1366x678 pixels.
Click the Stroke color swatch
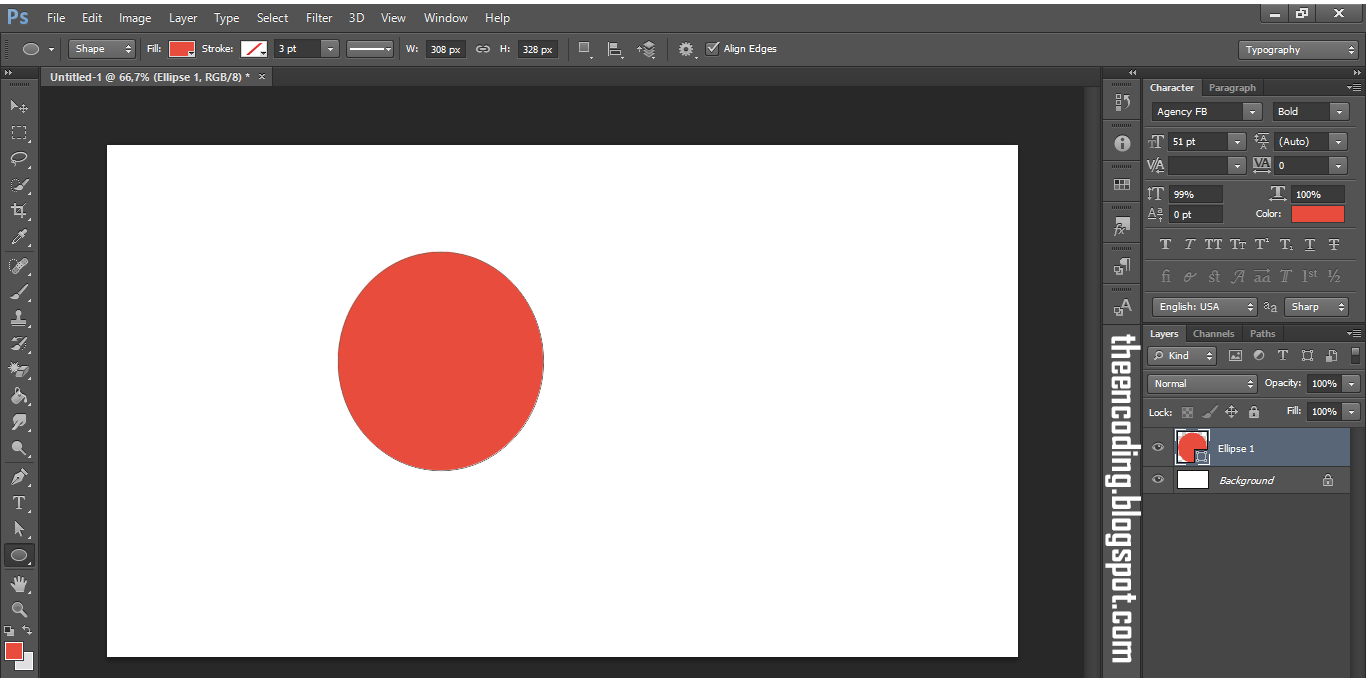(254, 49)
